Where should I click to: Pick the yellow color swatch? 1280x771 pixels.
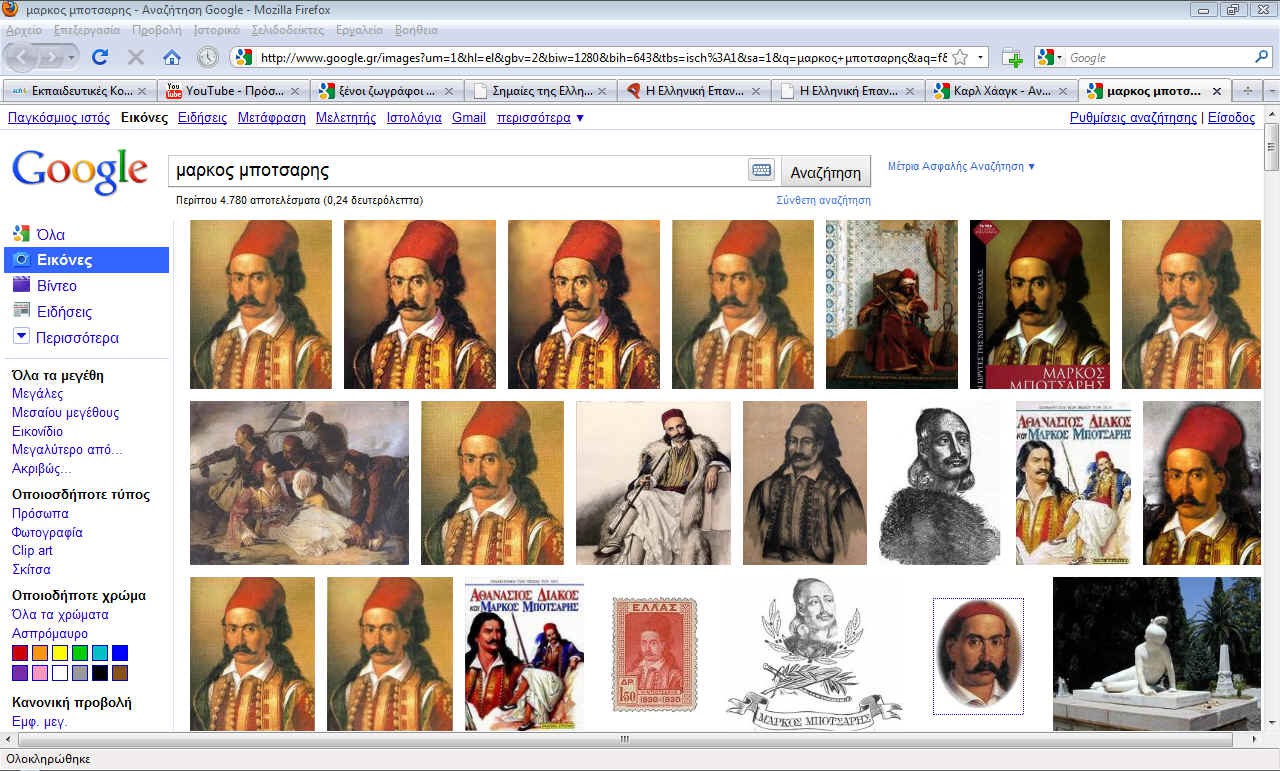click(x=60, y=653)
